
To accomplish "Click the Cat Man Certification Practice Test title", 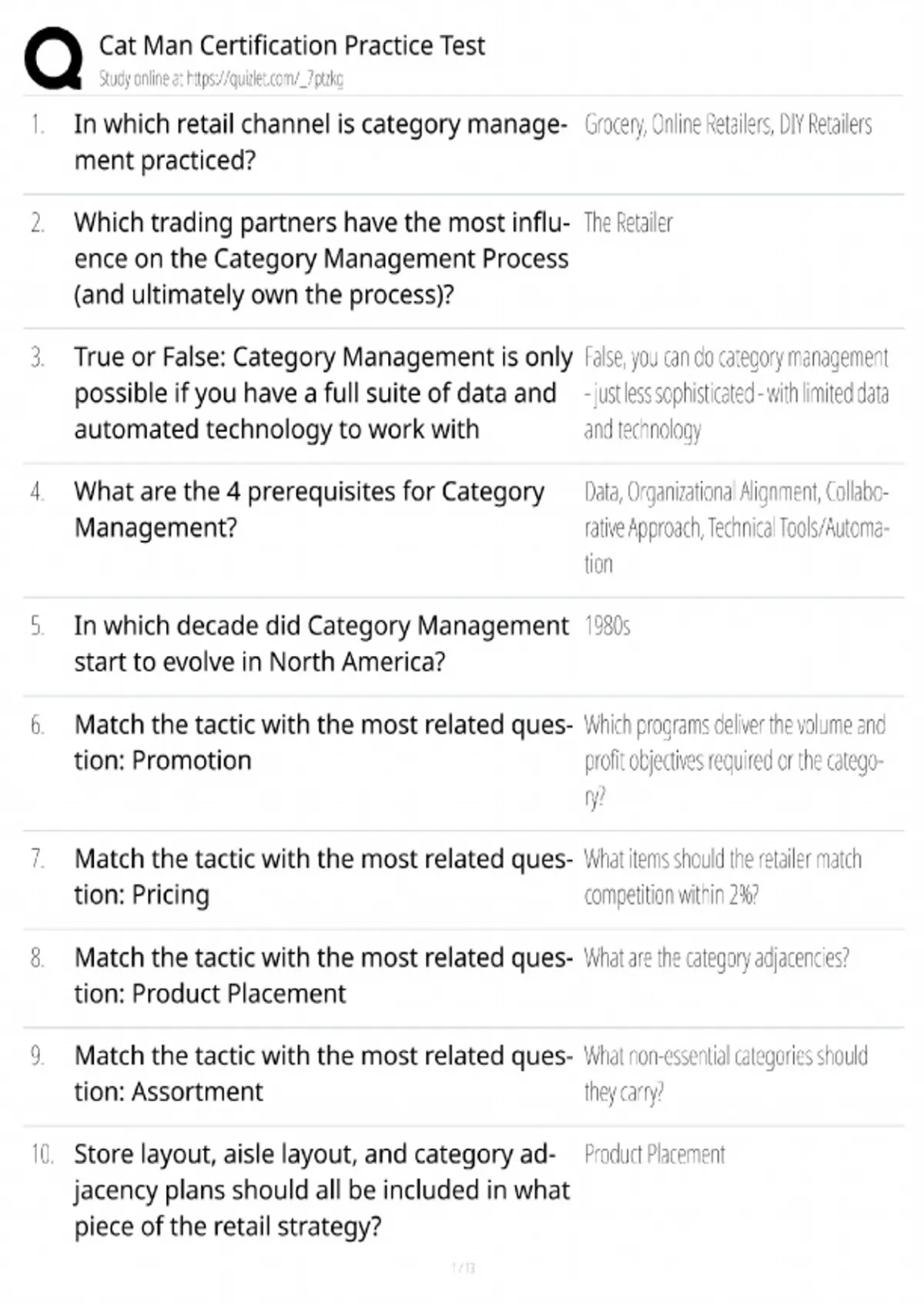I will click(292, 46).
